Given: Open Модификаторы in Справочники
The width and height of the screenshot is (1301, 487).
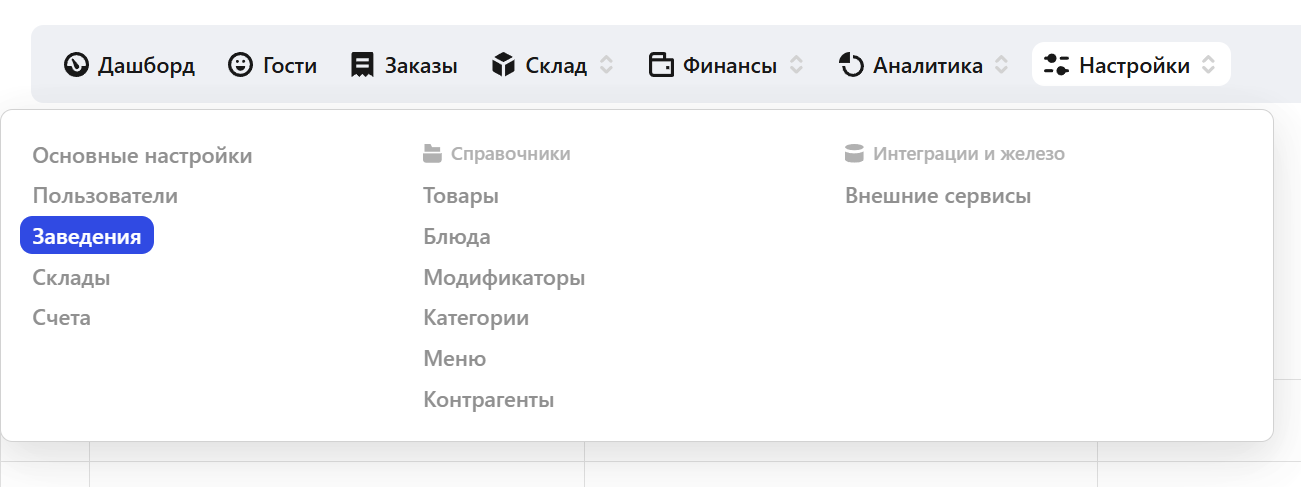Looking at the screenshot, I should [504, 277].
